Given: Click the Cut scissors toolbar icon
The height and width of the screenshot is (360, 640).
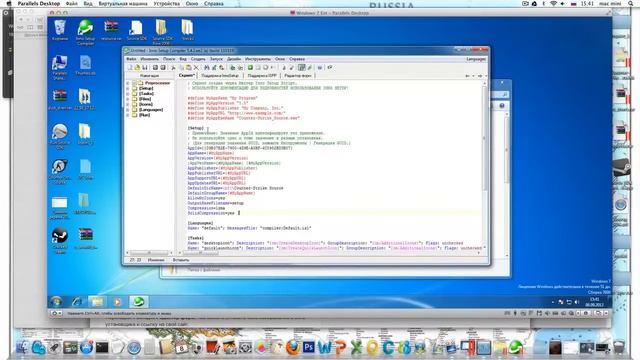Looking at the screenshot, I should [x=173, y=67].
